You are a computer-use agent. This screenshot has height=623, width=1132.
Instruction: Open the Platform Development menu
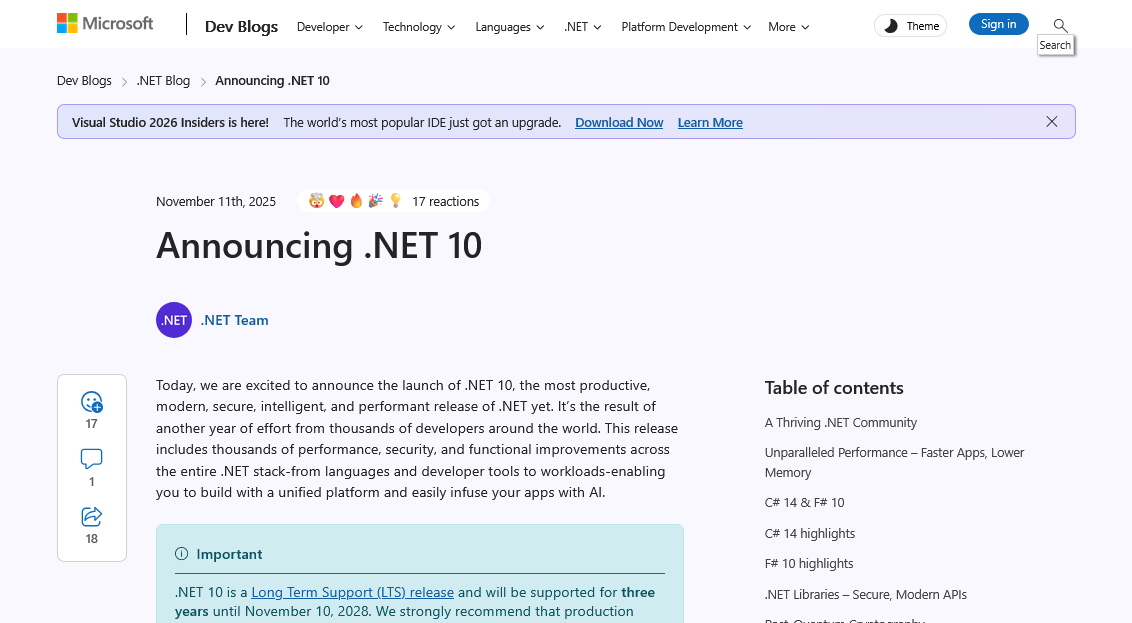pos(685,27)
